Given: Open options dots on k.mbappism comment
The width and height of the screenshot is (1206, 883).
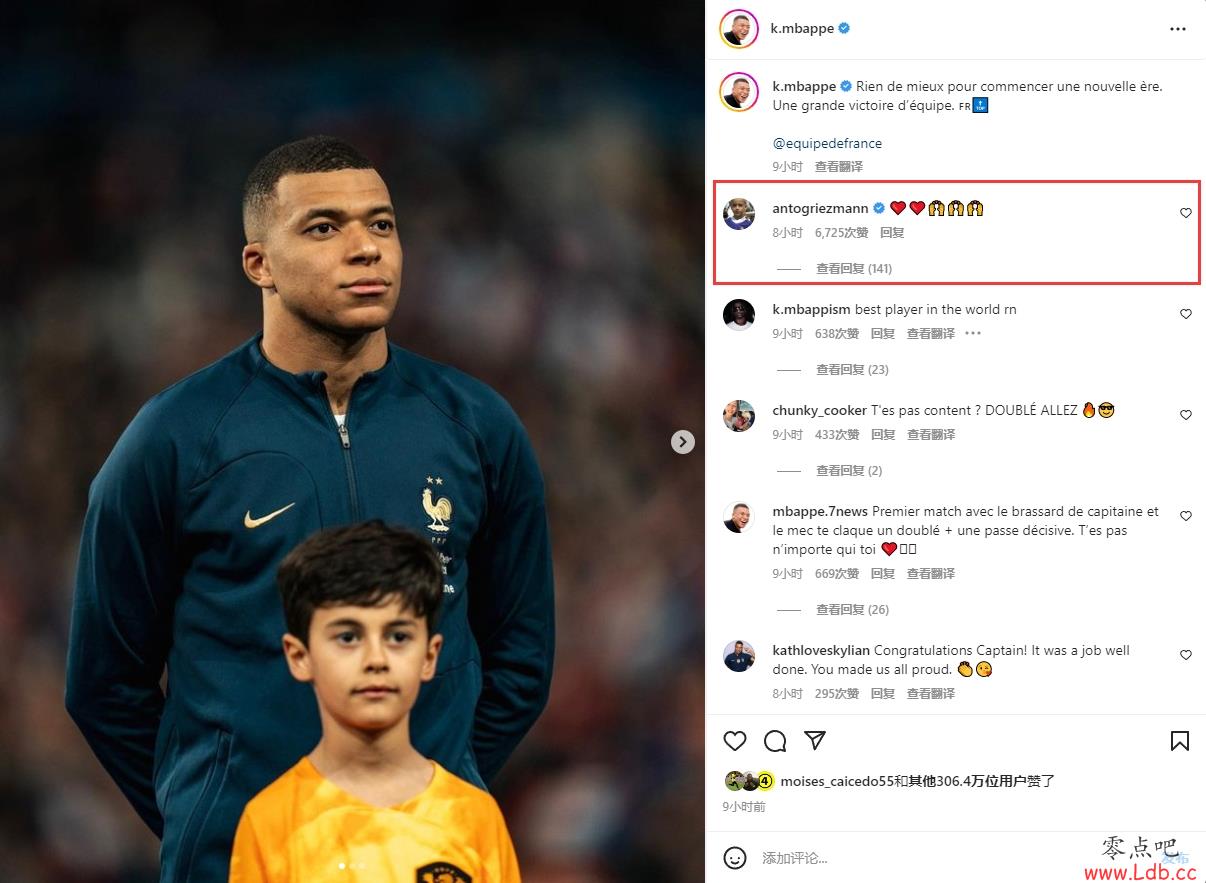Looking at the screenshot, I should click(x=973, y=334).
